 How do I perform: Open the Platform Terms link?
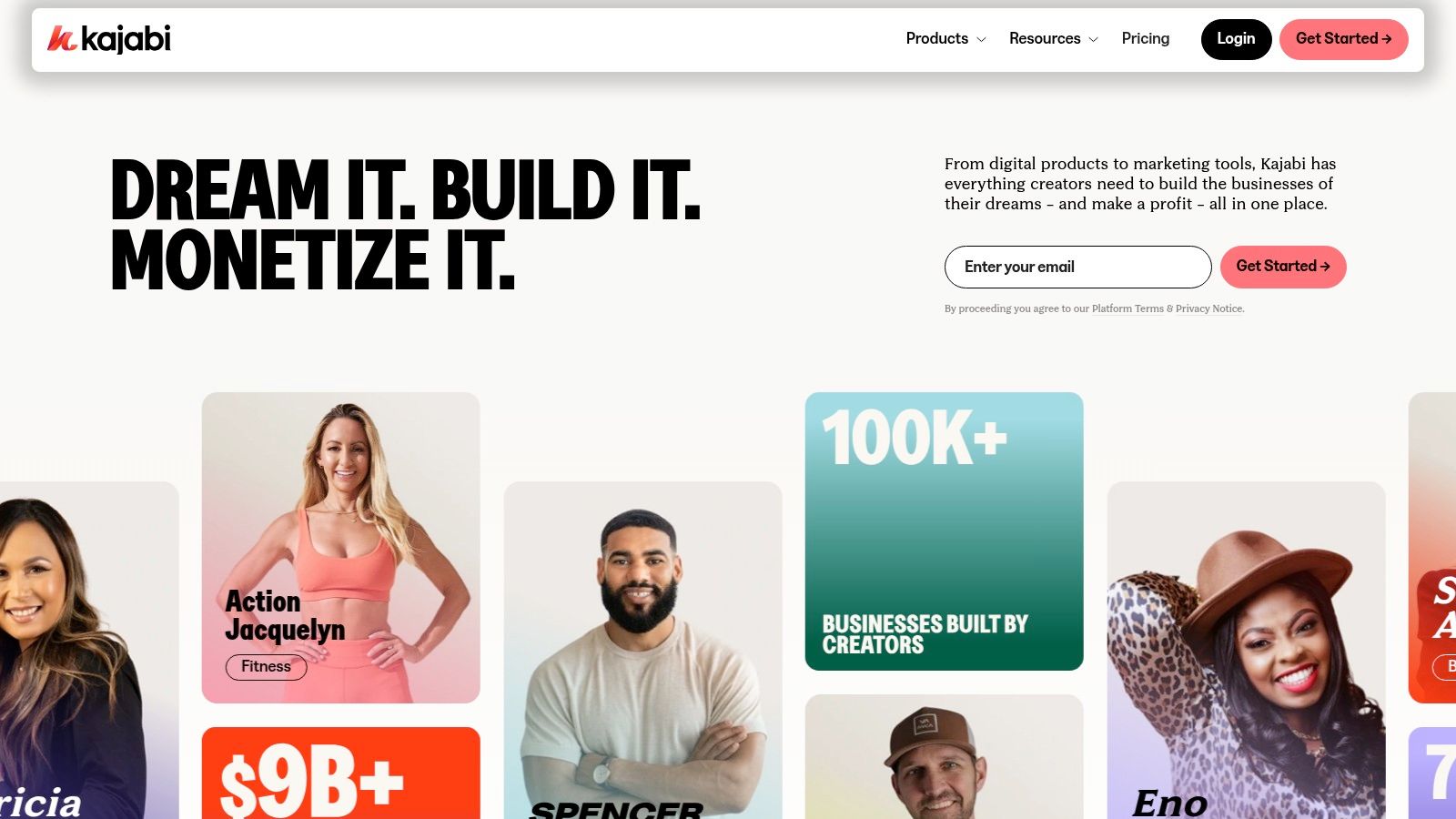coord(1127,308)
